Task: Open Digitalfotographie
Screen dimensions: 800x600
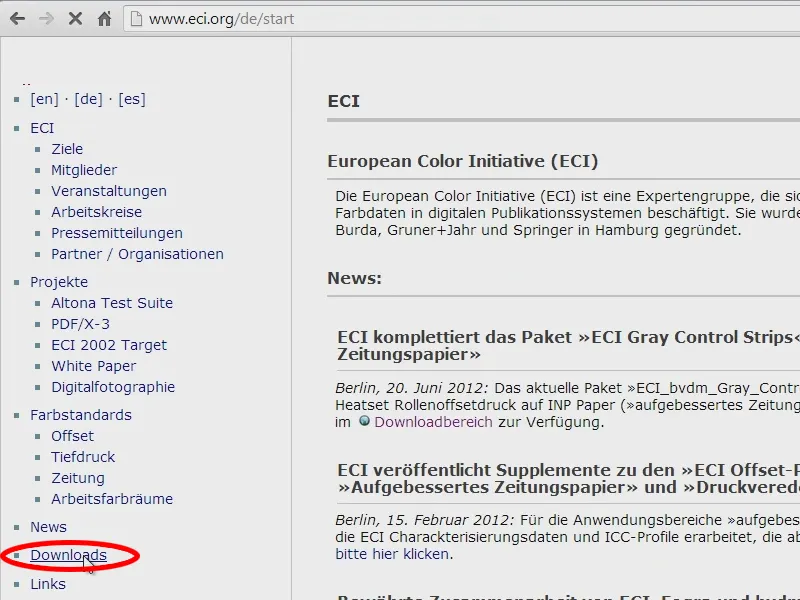Action: [x=113, y=387]
